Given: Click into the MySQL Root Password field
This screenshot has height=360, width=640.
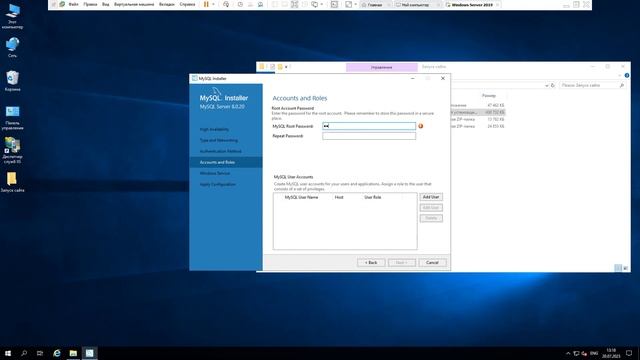Looking at the screenshot, I should 369,126.
